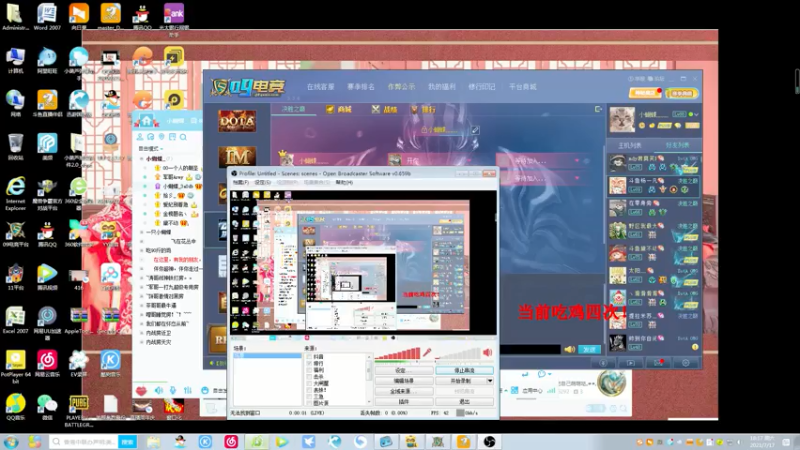800x450 pixels.
Task: Open PotPlayer 64 bit desktop icon
Action: (15, 366)
